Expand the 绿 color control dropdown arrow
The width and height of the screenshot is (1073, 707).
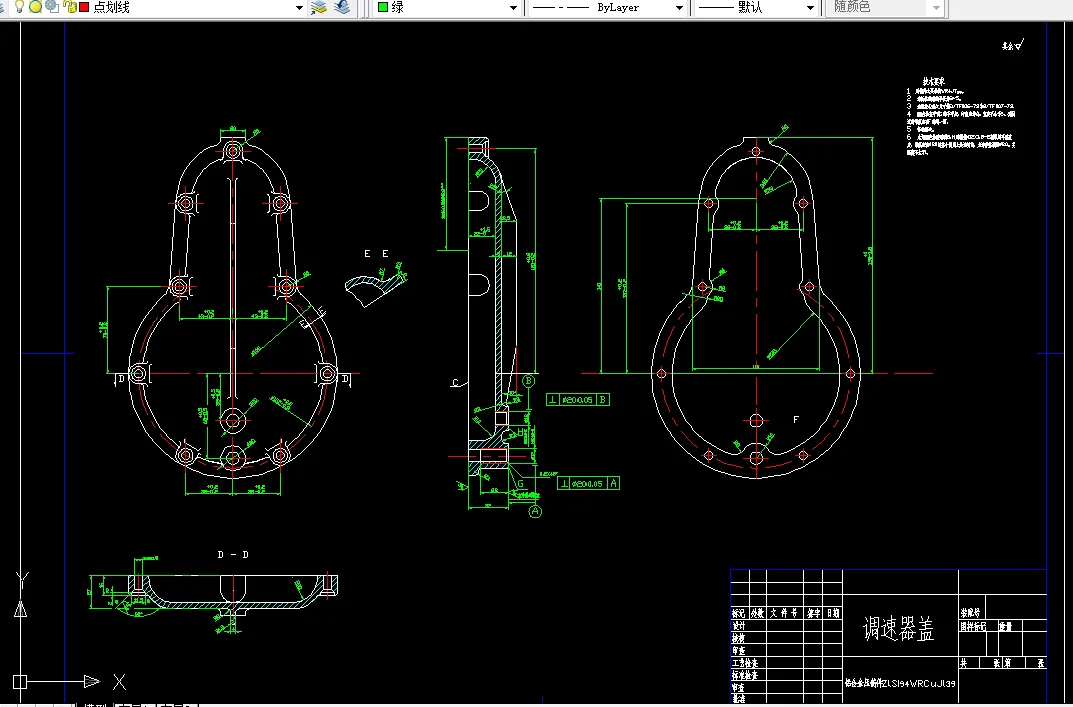tap(513, 8)
